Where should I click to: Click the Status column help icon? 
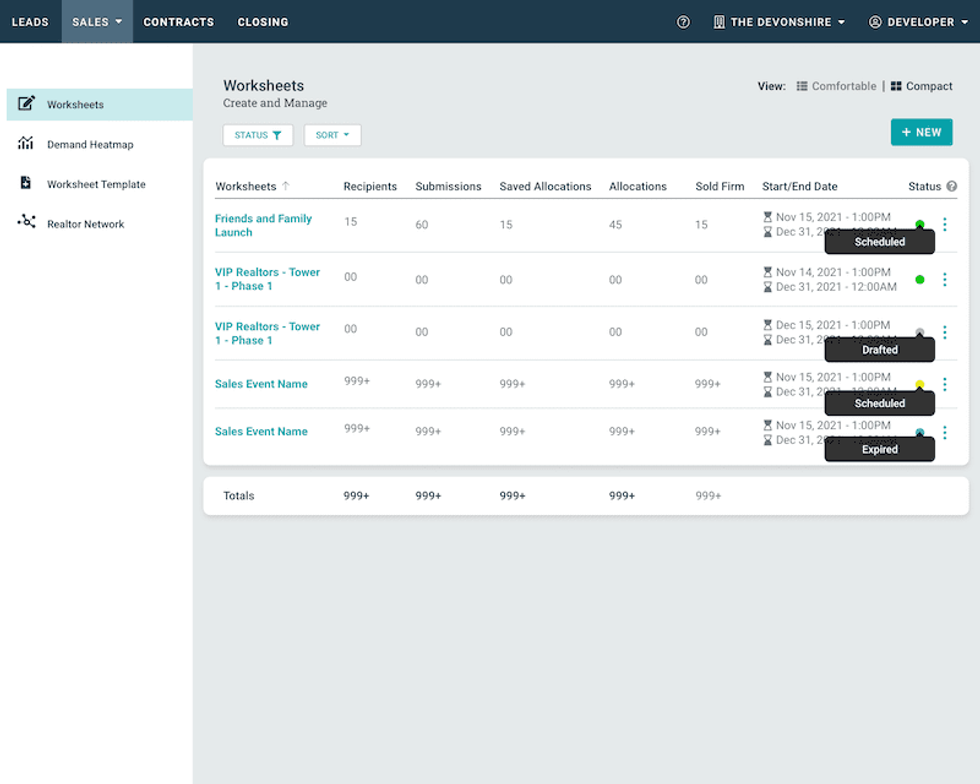[952, 186]
